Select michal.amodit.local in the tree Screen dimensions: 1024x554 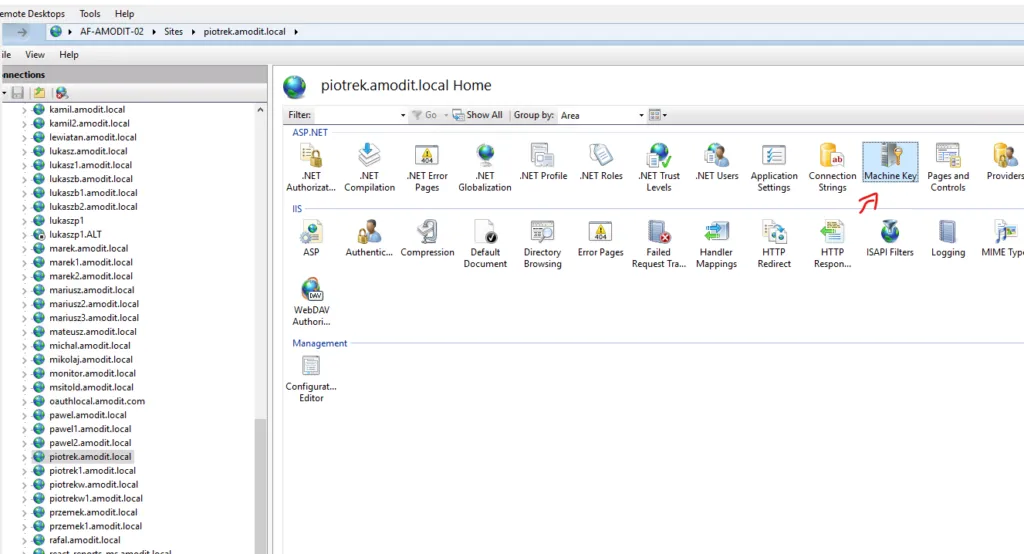[x=89, y=346]
